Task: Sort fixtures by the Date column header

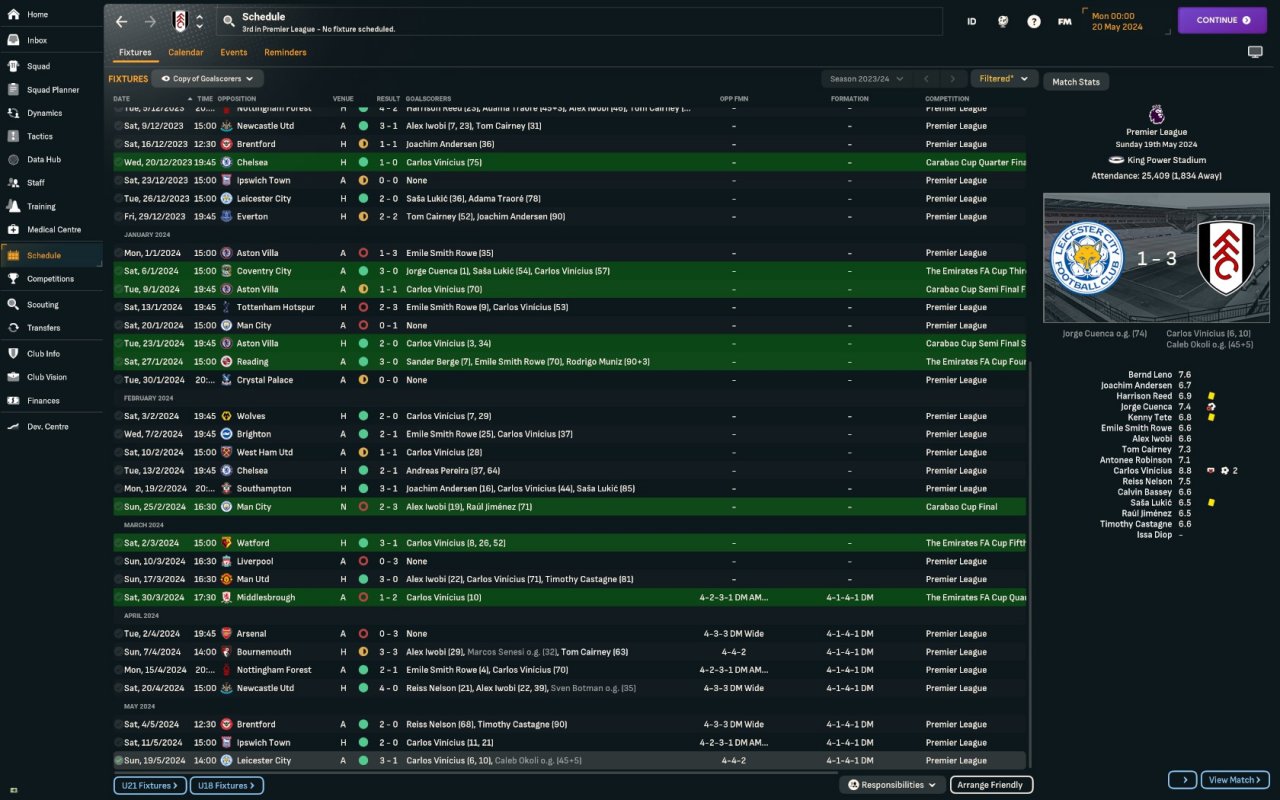Action: 122,99
